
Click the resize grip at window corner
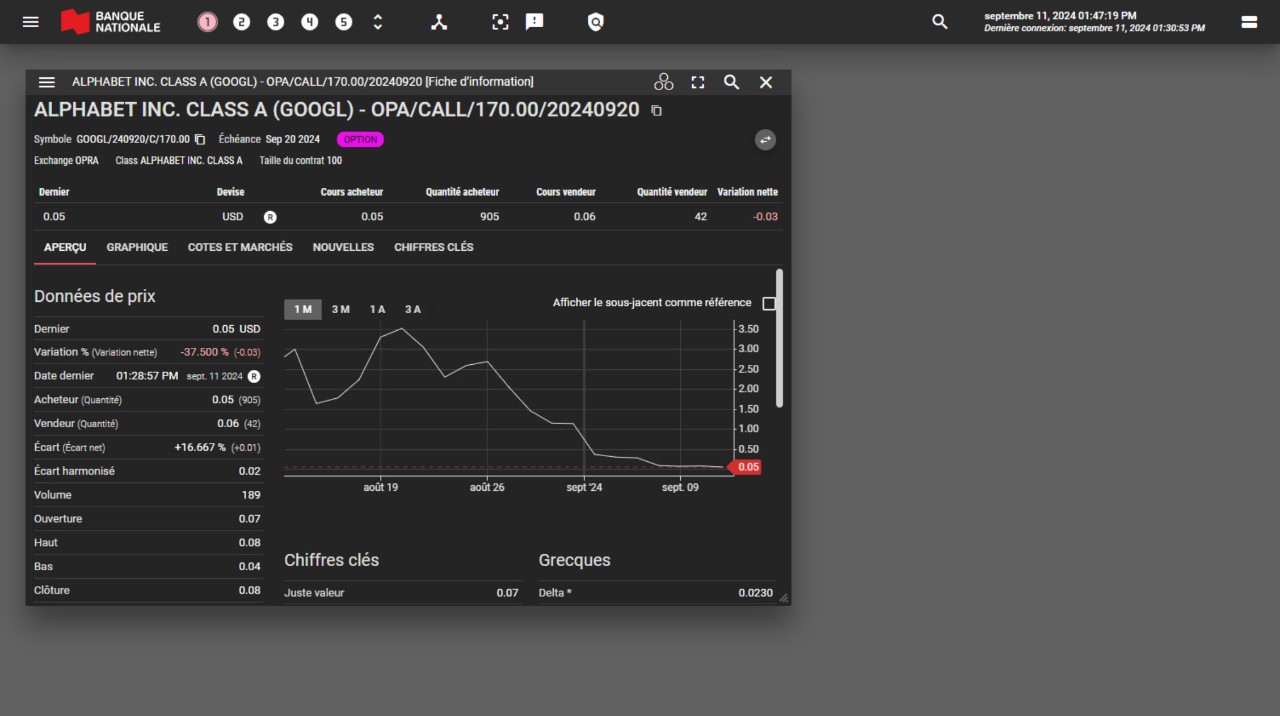point(783,598)
